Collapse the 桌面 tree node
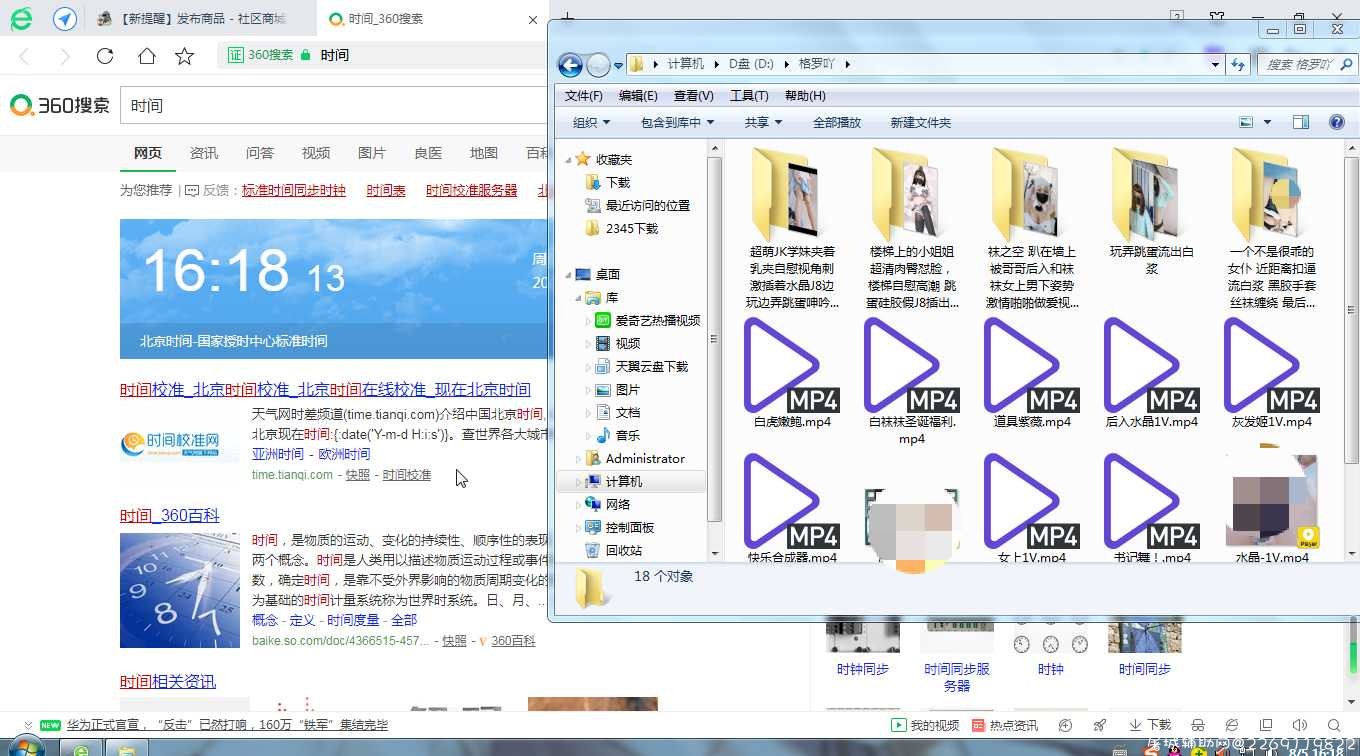The width and height of the screenshot is (1360, 756). 569,275
